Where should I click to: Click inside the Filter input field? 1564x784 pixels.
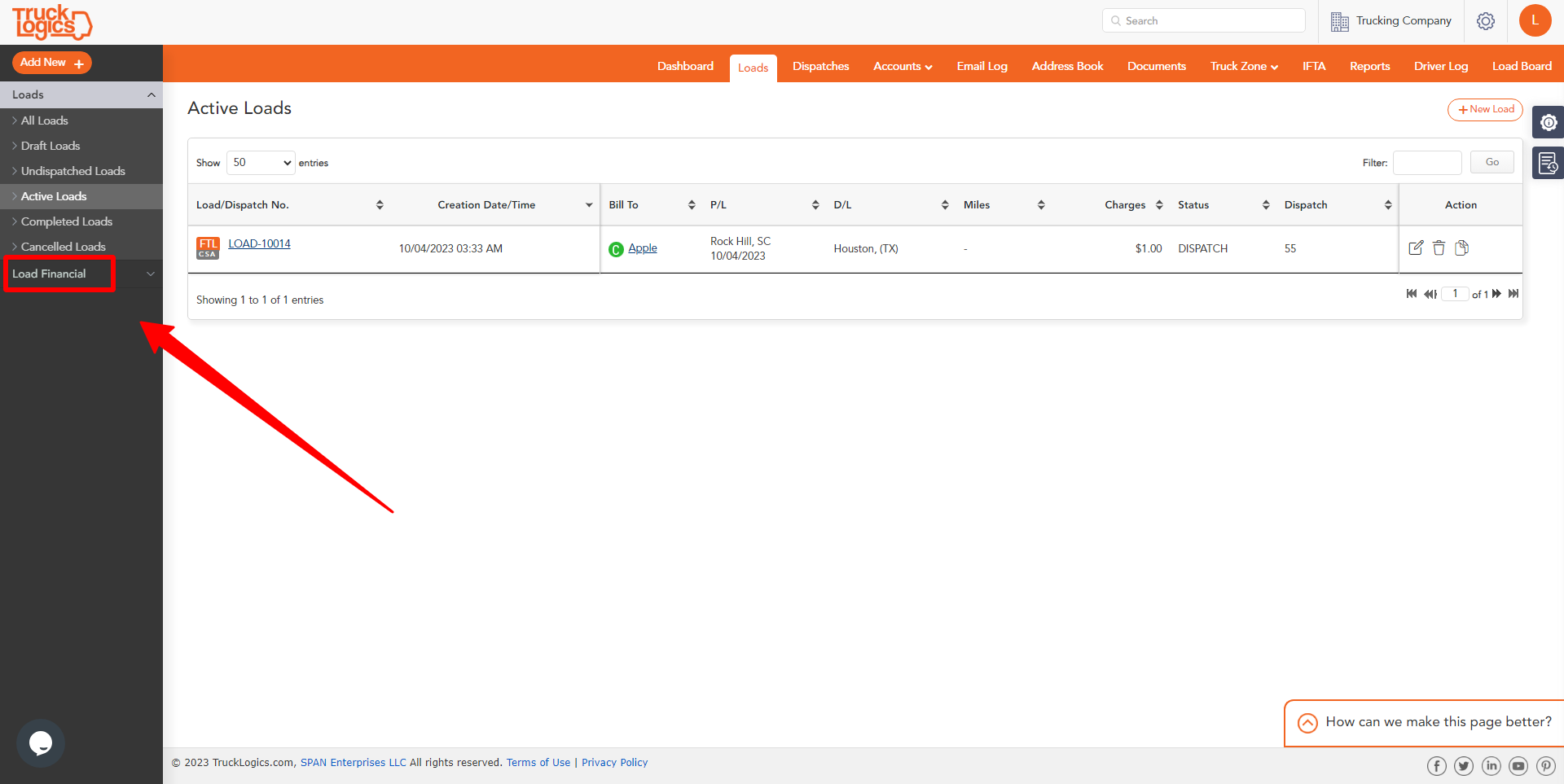tap(1427, 163)
